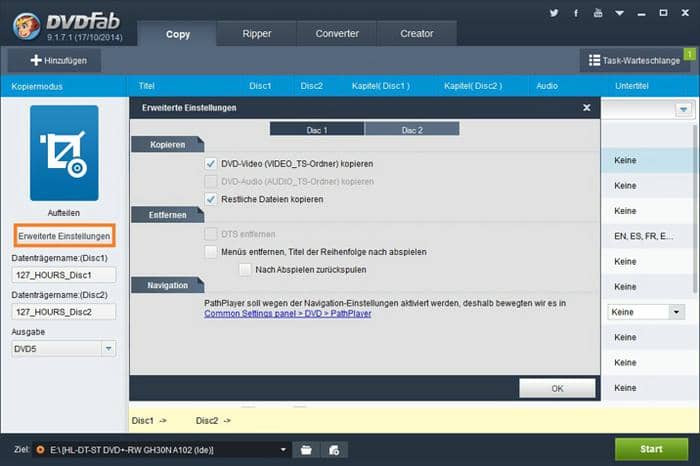Switch to the Converter tab
The height and width of the screenshot is (466, 700).
pyautogui.click(x=337, y=33)
